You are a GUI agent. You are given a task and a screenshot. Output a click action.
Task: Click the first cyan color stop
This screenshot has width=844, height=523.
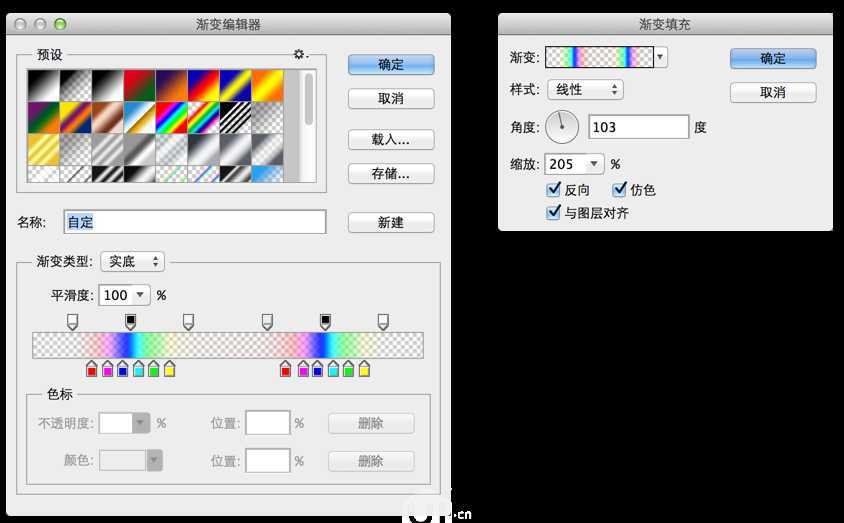point(138,369)
